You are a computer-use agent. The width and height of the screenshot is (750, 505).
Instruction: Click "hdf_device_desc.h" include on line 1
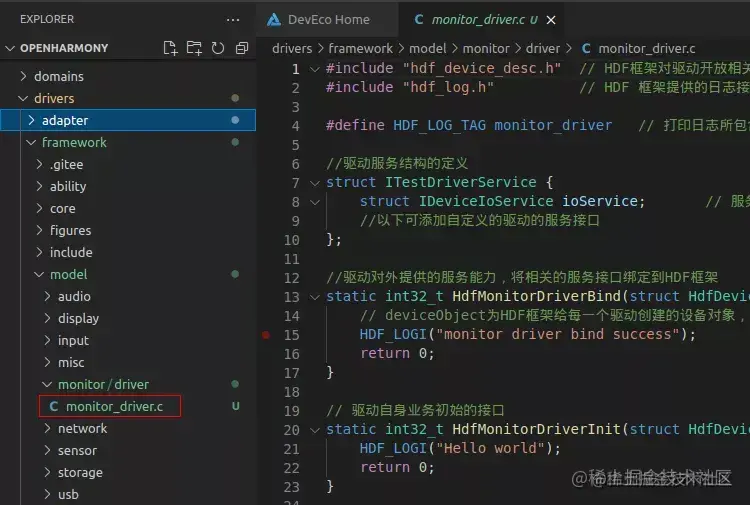pyautogui.click(x=482, y=68)
